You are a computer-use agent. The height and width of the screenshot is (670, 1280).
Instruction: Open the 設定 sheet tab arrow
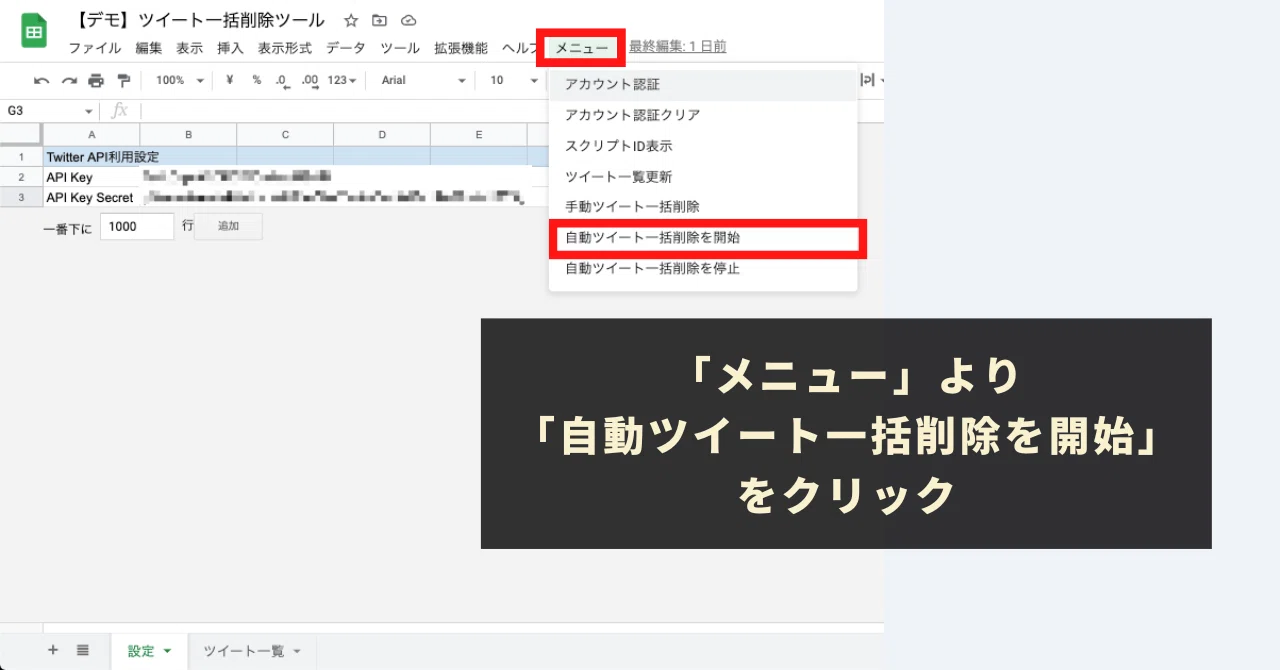[x=167, y=651]
